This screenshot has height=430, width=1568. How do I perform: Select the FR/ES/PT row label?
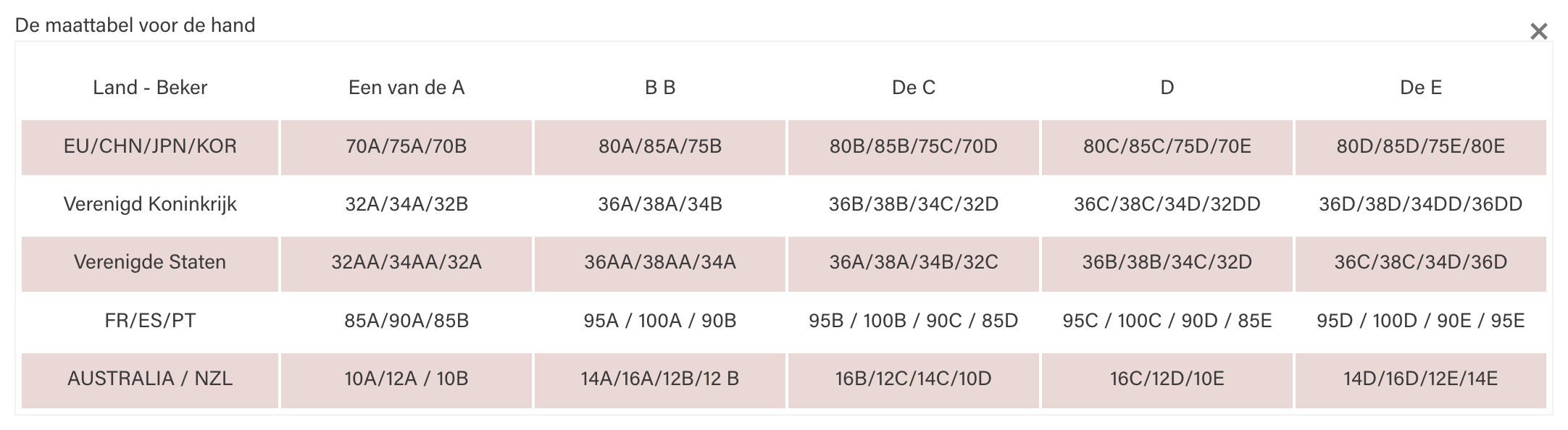point(150,321)
